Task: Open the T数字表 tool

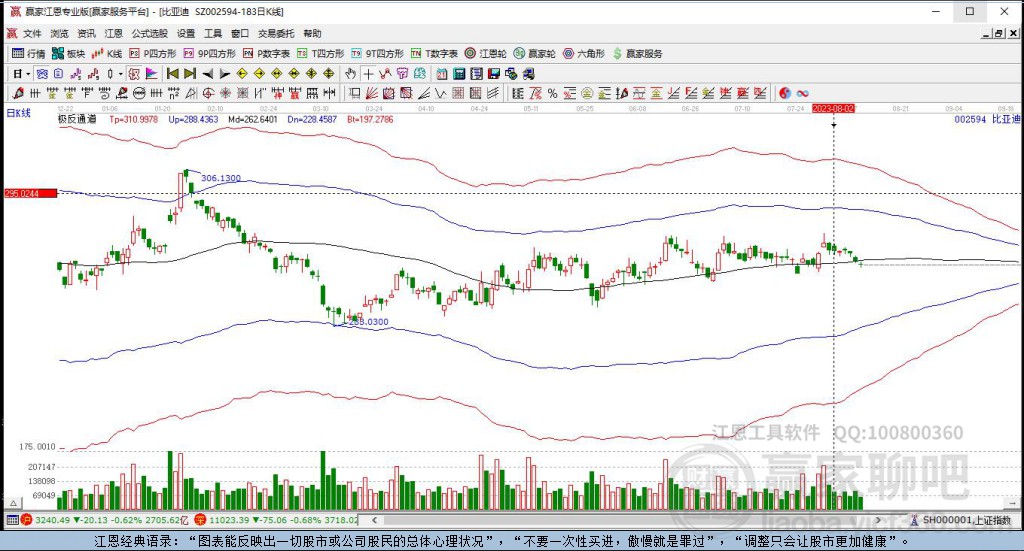Action: click(x=434, y=54)
